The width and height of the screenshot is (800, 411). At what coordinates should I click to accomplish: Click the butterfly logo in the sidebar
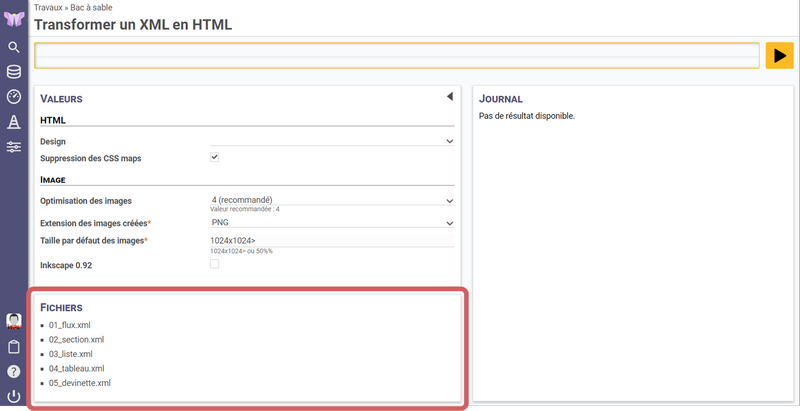pos(14,19)
